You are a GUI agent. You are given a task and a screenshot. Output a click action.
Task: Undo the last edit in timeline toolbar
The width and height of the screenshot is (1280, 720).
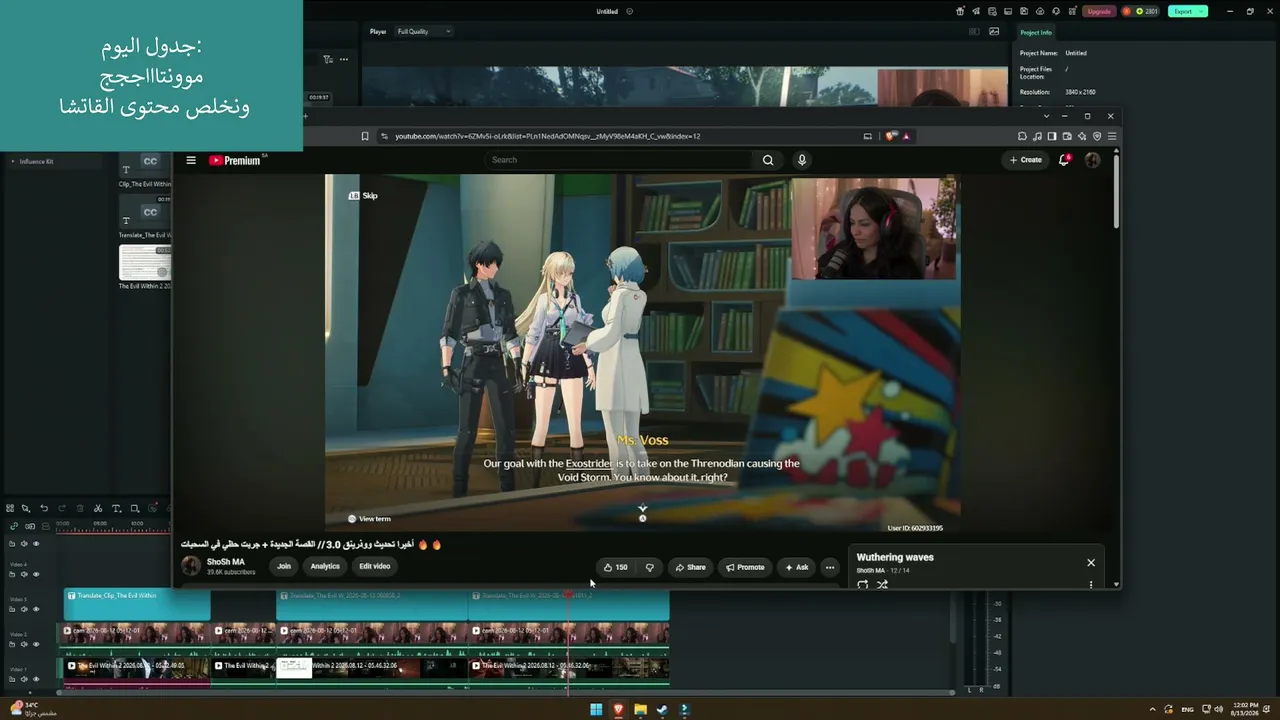point(44,508)
